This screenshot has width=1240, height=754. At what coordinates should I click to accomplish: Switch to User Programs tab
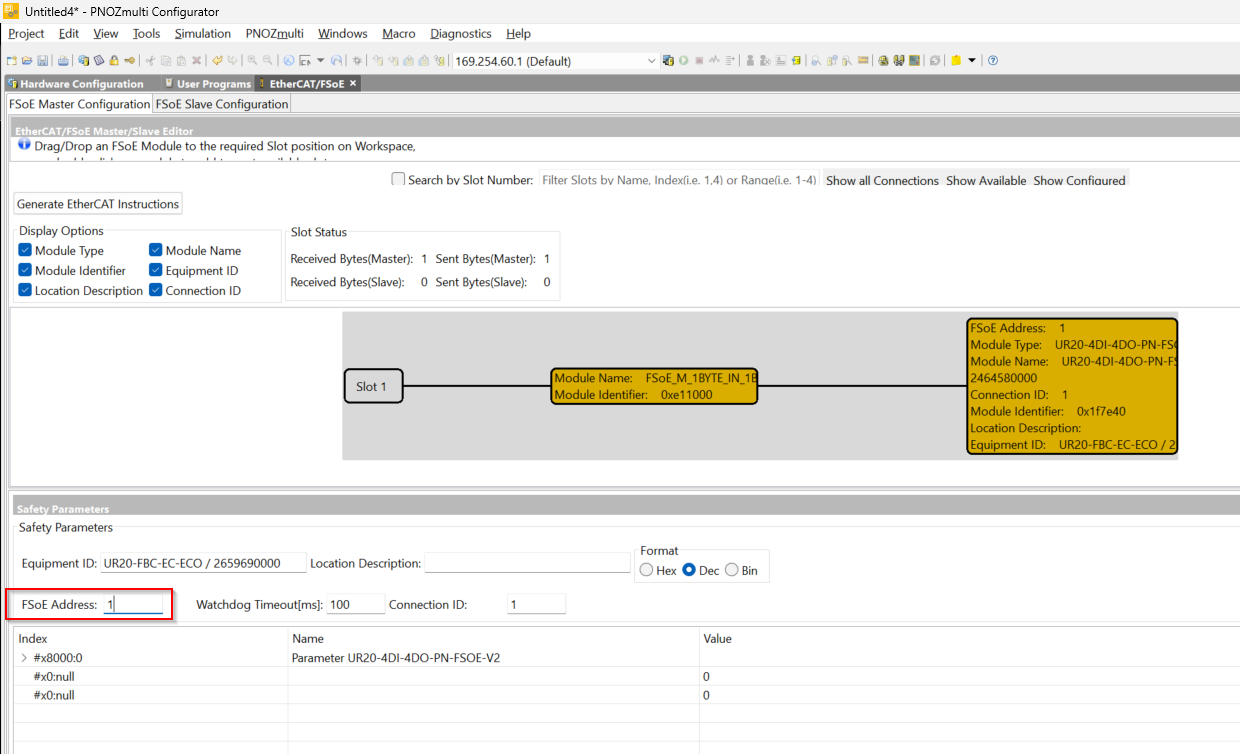click(x=208, y=84)
